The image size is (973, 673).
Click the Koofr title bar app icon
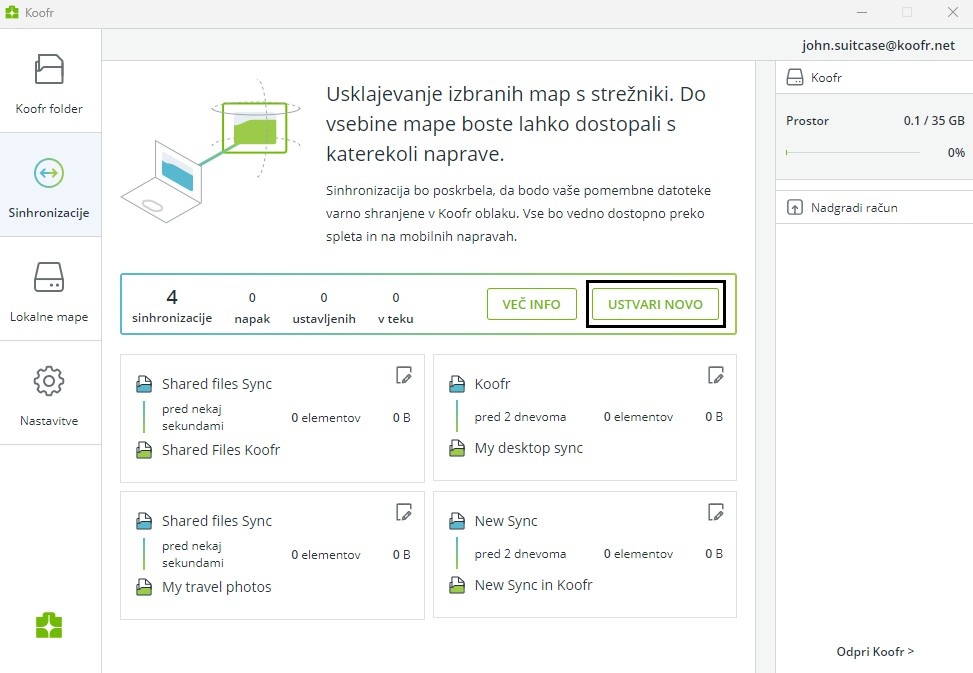[12, 12]
